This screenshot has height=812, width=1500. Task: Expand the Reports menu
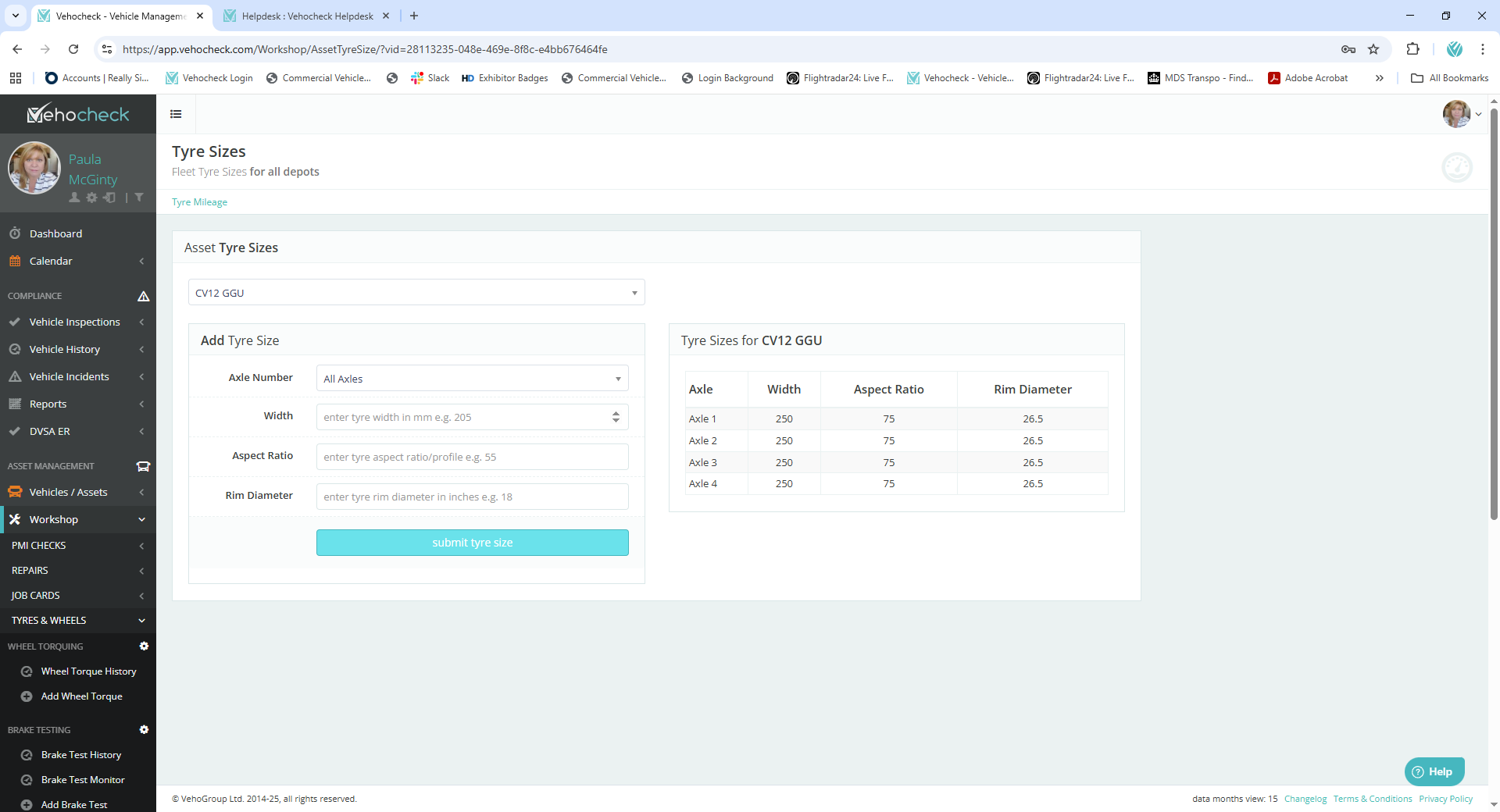point(78,404)
